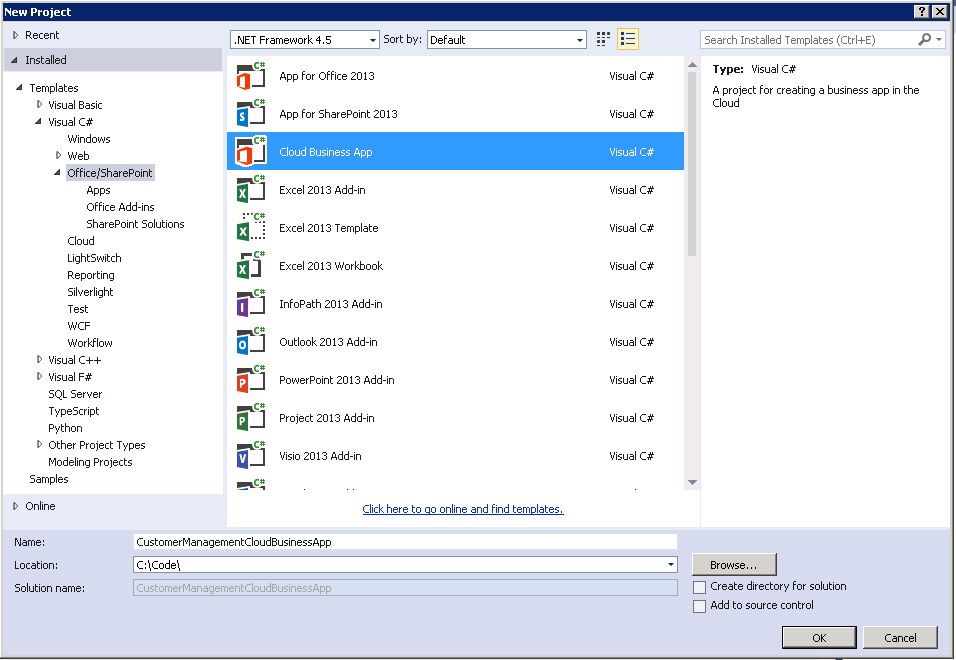Click the Visio 2013 Add-in icon
This screenshot has height=660, width=956.
tap(251, 456)
